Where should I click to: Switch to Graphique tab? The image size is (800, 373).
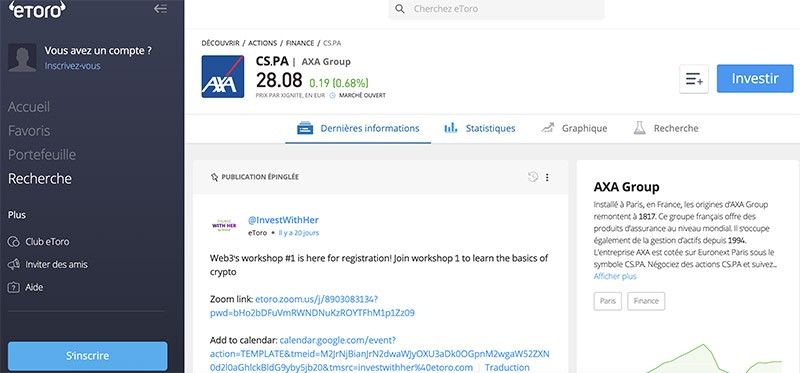point(574,128)
